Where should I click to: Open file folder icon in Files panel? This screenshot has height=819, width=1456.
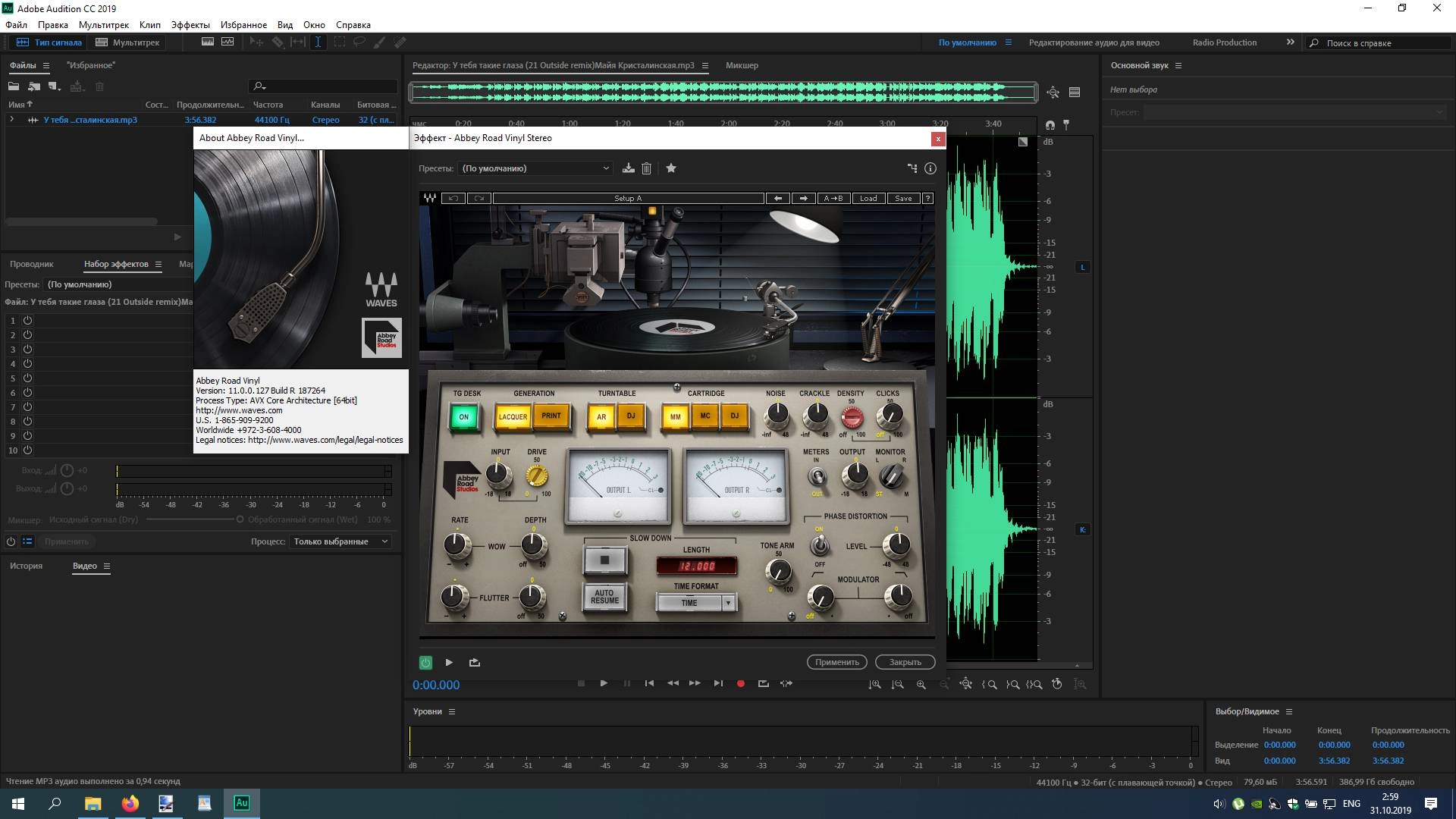pos(14,86)
